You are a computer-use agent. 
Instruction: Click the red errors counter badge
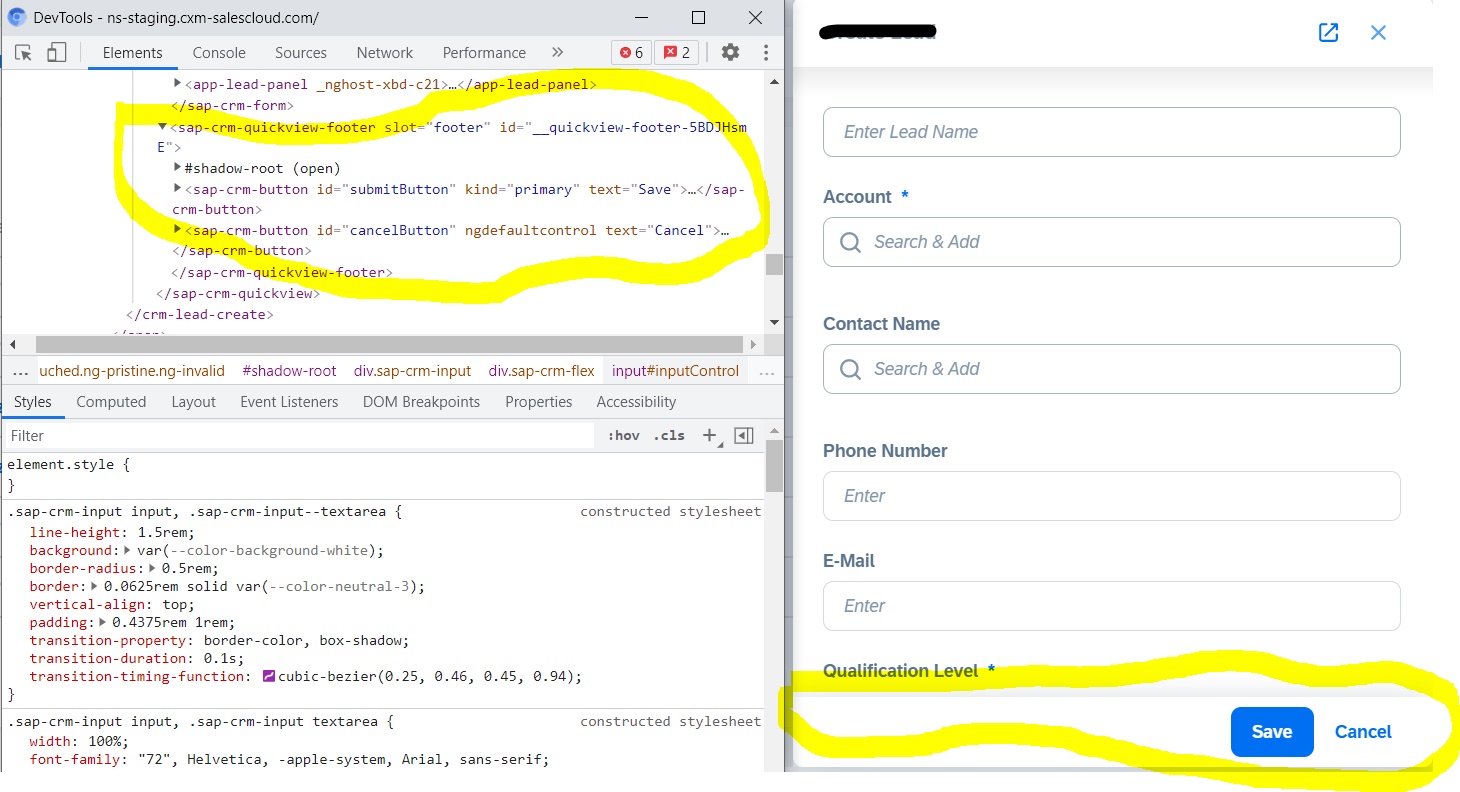(x=631, y=52)
